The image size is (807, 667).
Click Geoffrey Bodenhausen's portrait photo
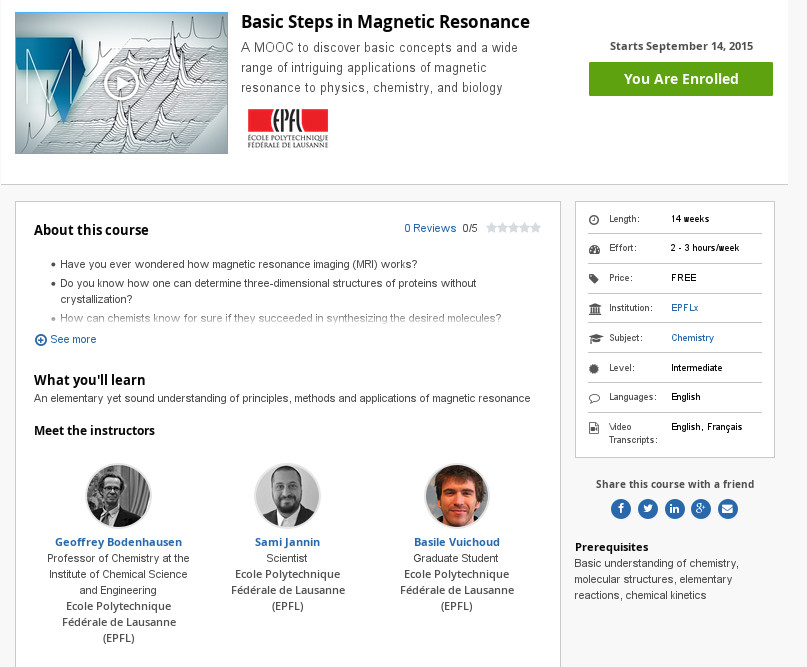pyautogui.click(x=118, y=496)
